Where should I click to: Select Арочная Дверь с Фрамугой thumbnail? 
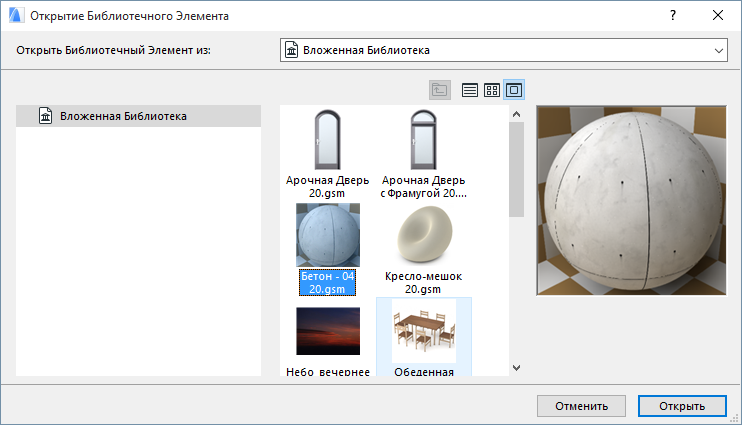coord(423,140)
